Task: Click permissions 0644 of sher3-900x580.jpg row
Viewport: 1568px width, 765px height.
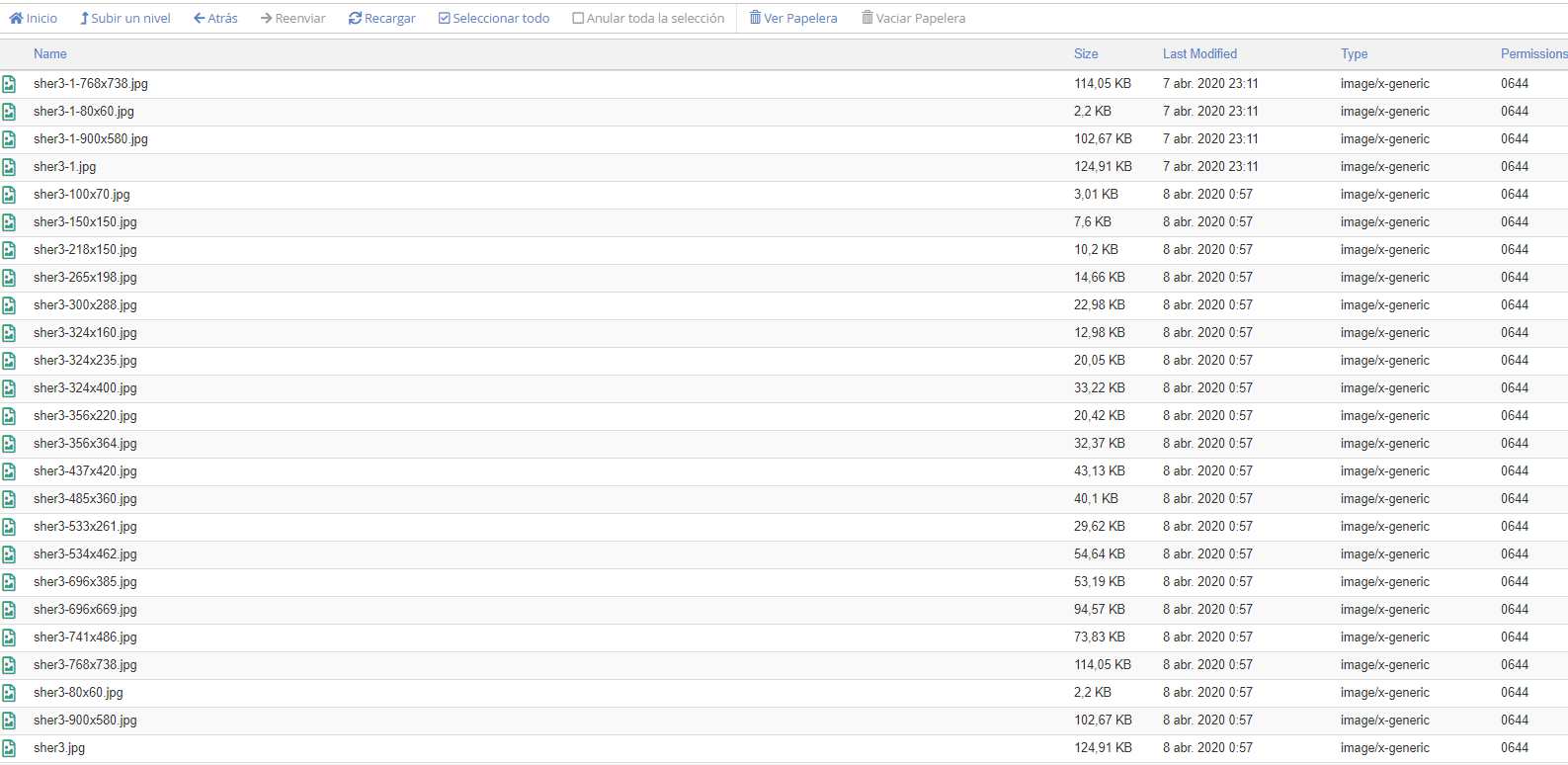Action: click(1515, 721)
